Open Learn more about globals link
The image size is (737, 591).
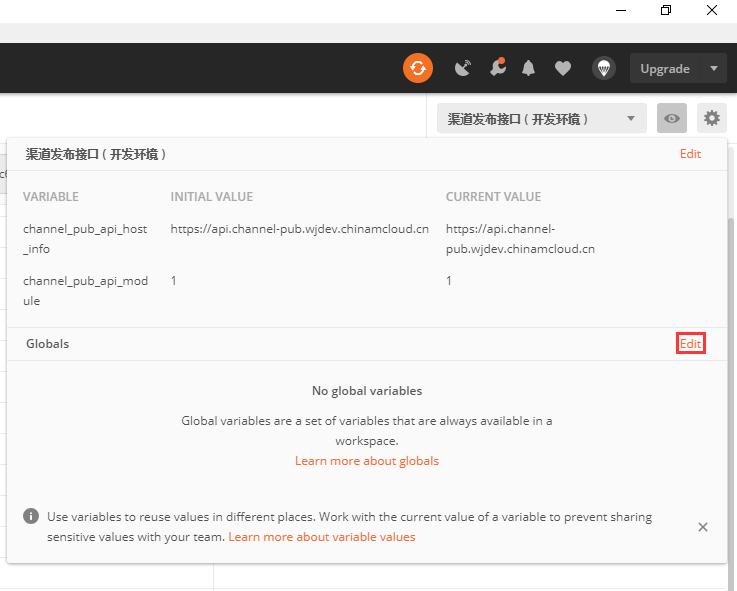pos(367,461)
